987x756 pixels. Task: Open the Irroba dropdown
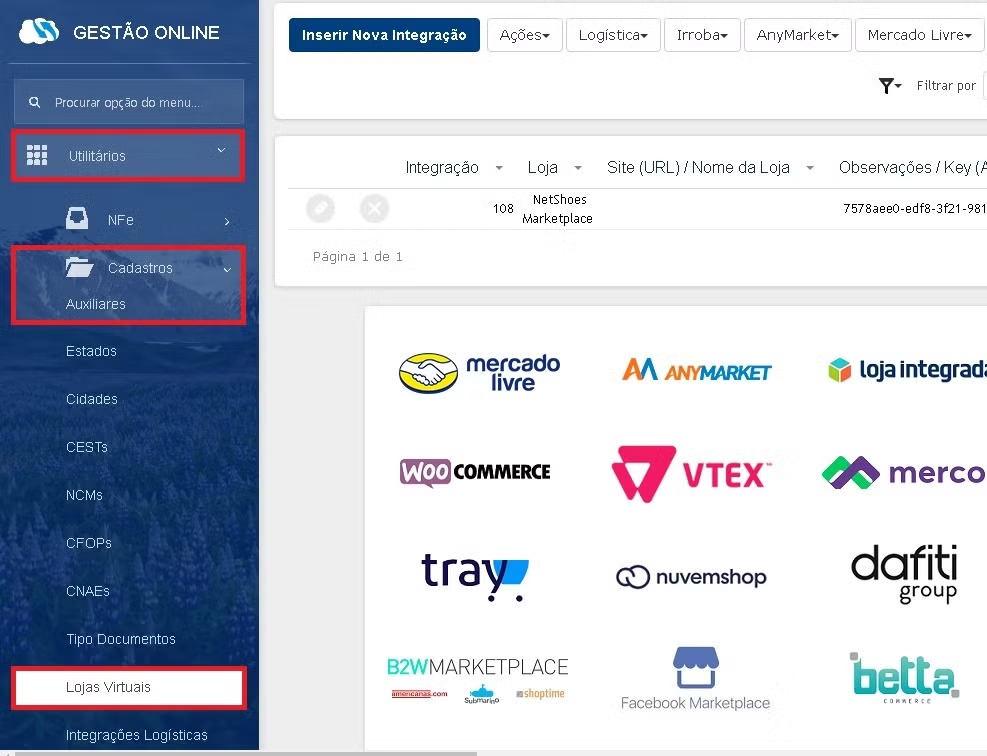point(702,35)
